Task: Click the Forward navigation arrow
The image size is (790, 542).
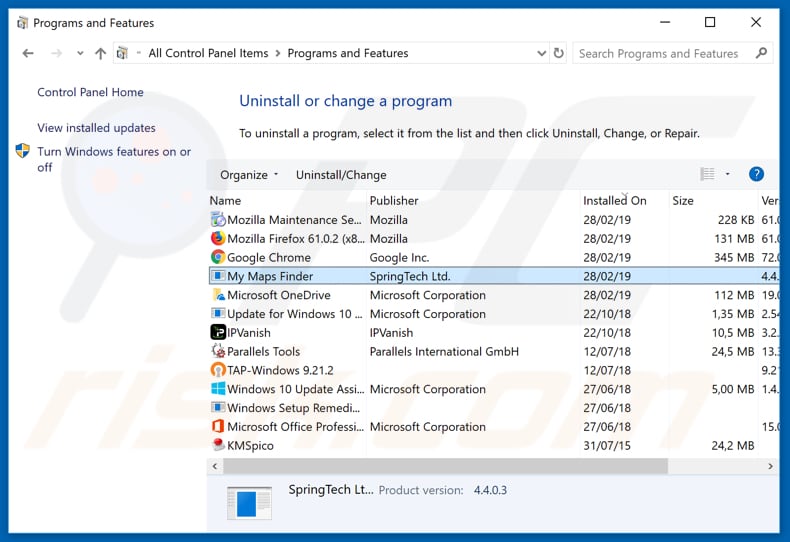Action: tap(56, 53)
